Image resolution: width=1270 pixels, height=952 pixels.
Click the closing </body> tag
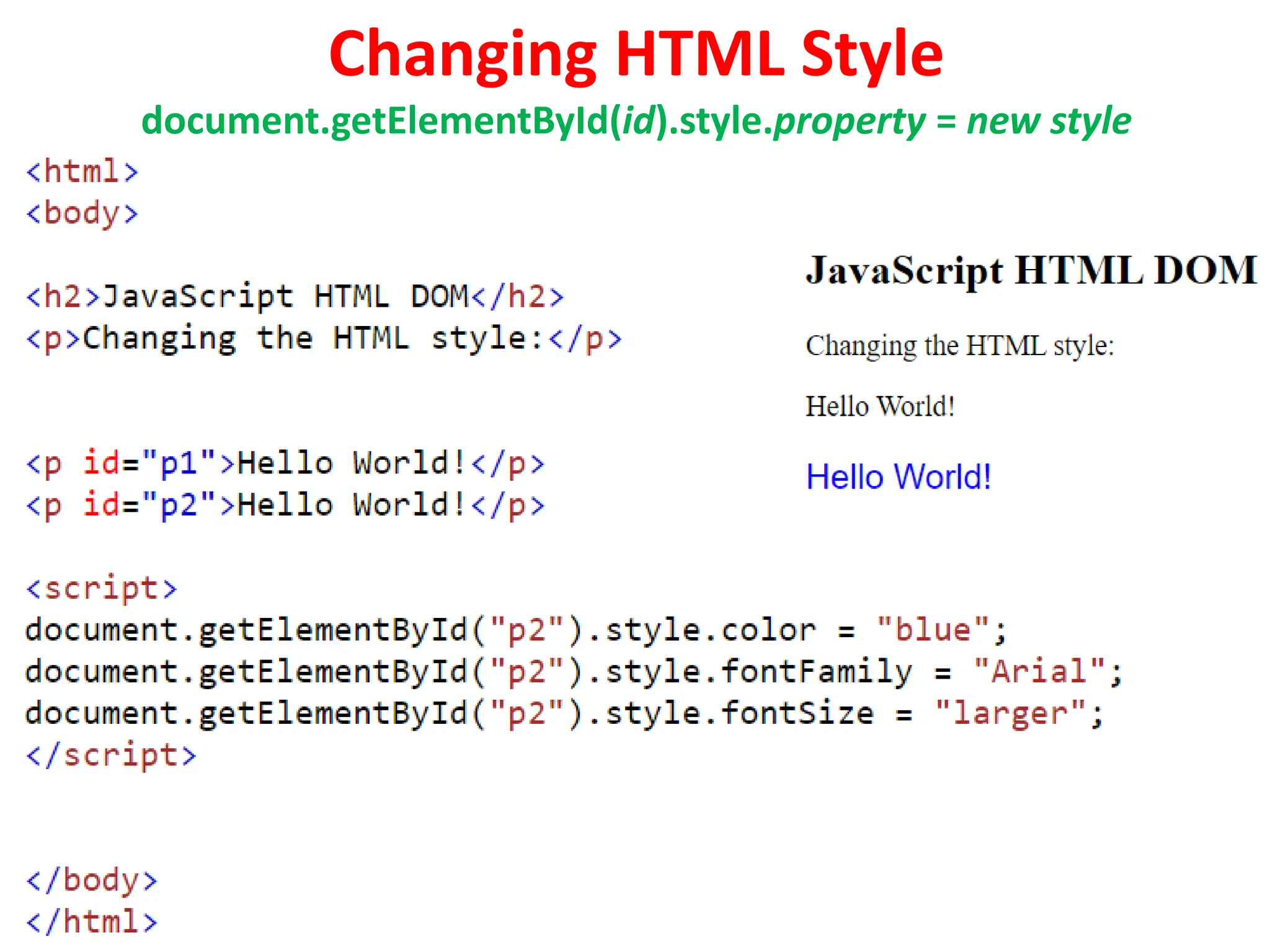click(x=91, y=880)
